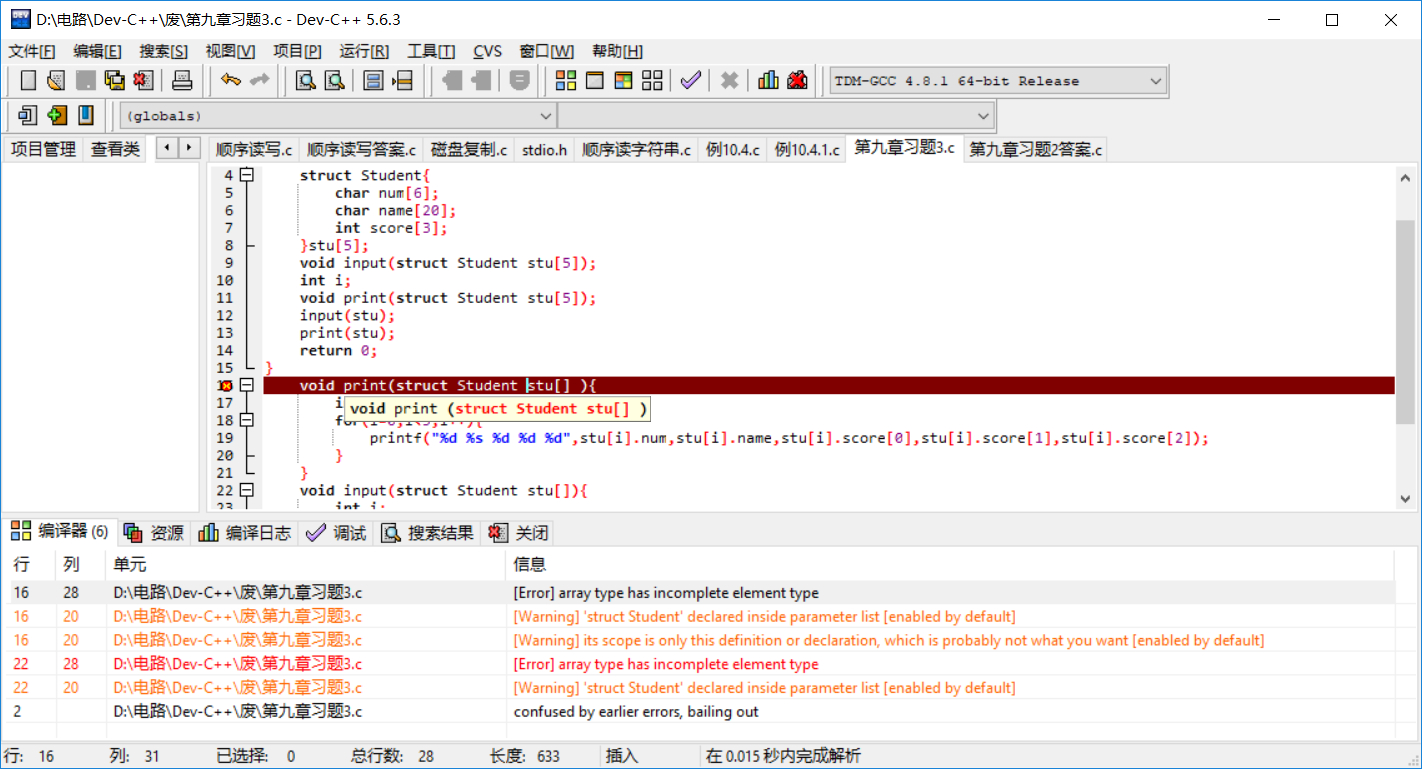
Task: Open the 工具[T] menu
Action: 431,51
